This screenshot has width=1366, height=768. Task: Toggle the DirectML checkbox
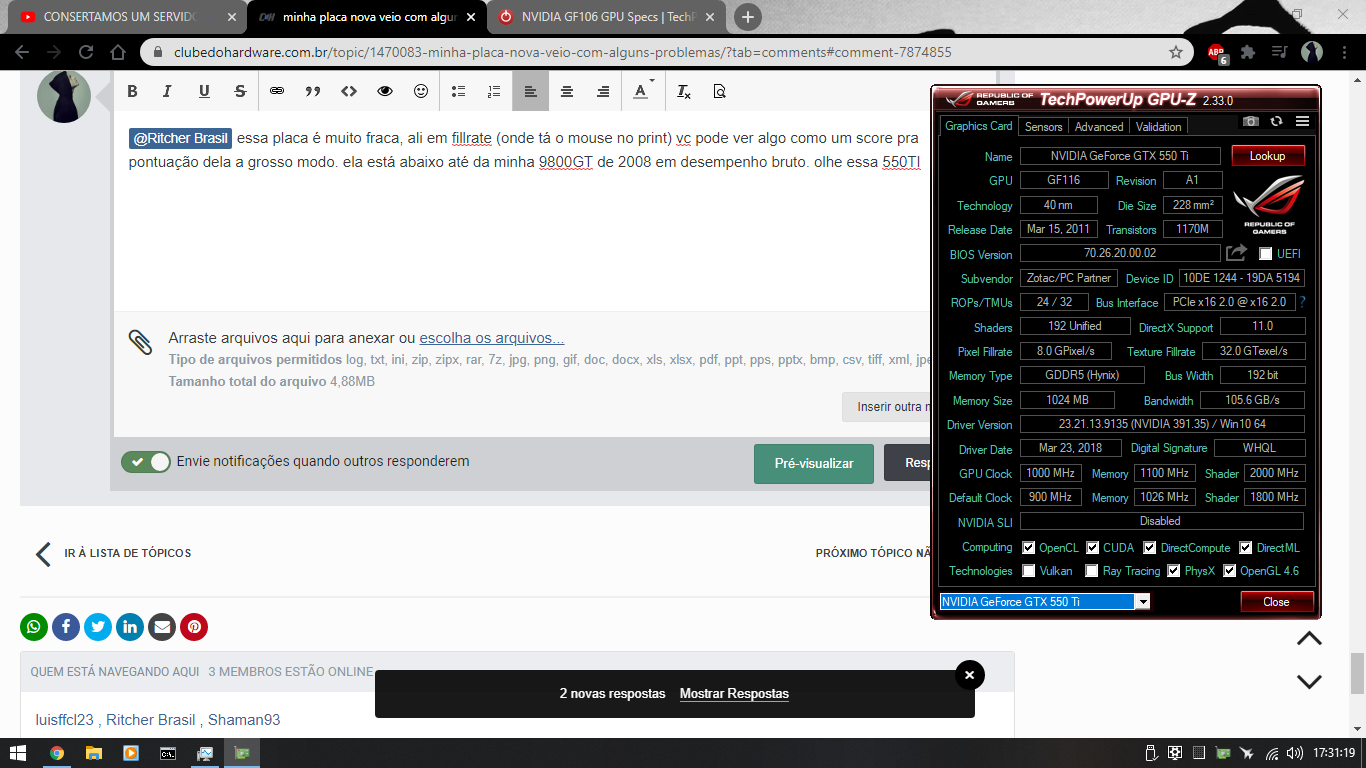[1246, 548]
